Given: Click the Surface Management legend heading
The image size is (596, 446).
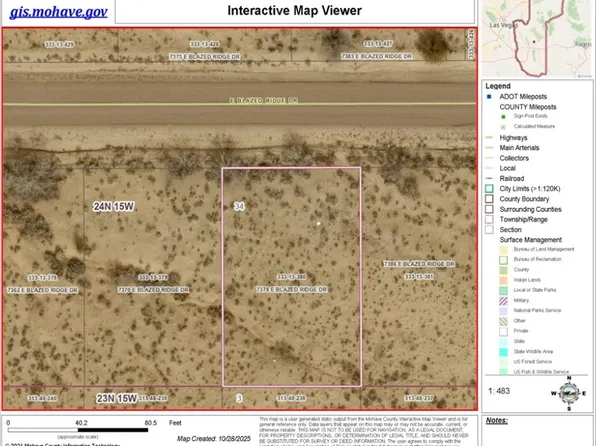Looking at the screenshot, I should coord(531,240).
